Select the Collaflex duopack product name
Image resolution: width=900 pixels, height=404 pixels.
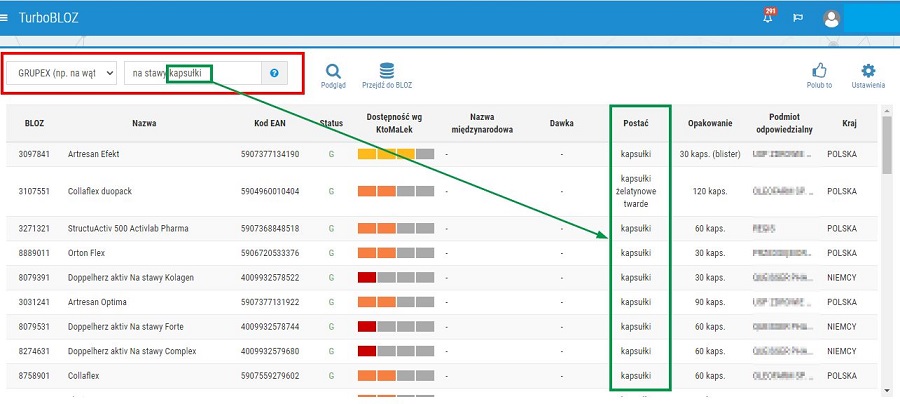tap(100, 191)
